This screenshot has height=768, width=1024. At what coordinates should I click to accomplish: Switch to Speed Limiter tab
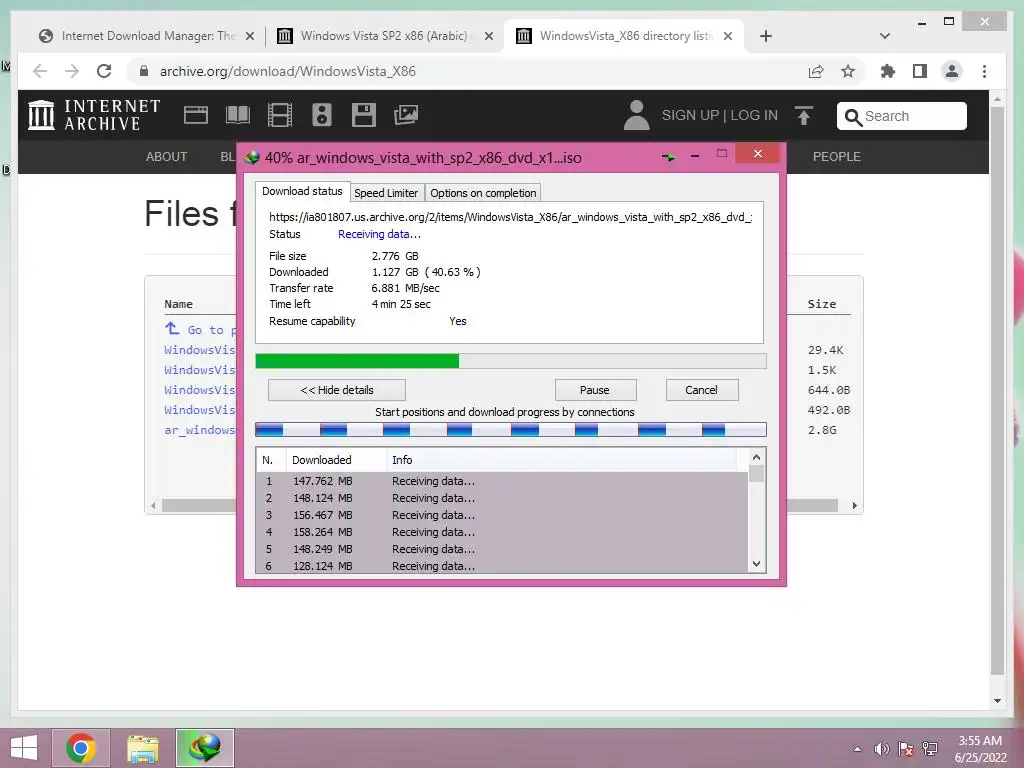(386, 193)
